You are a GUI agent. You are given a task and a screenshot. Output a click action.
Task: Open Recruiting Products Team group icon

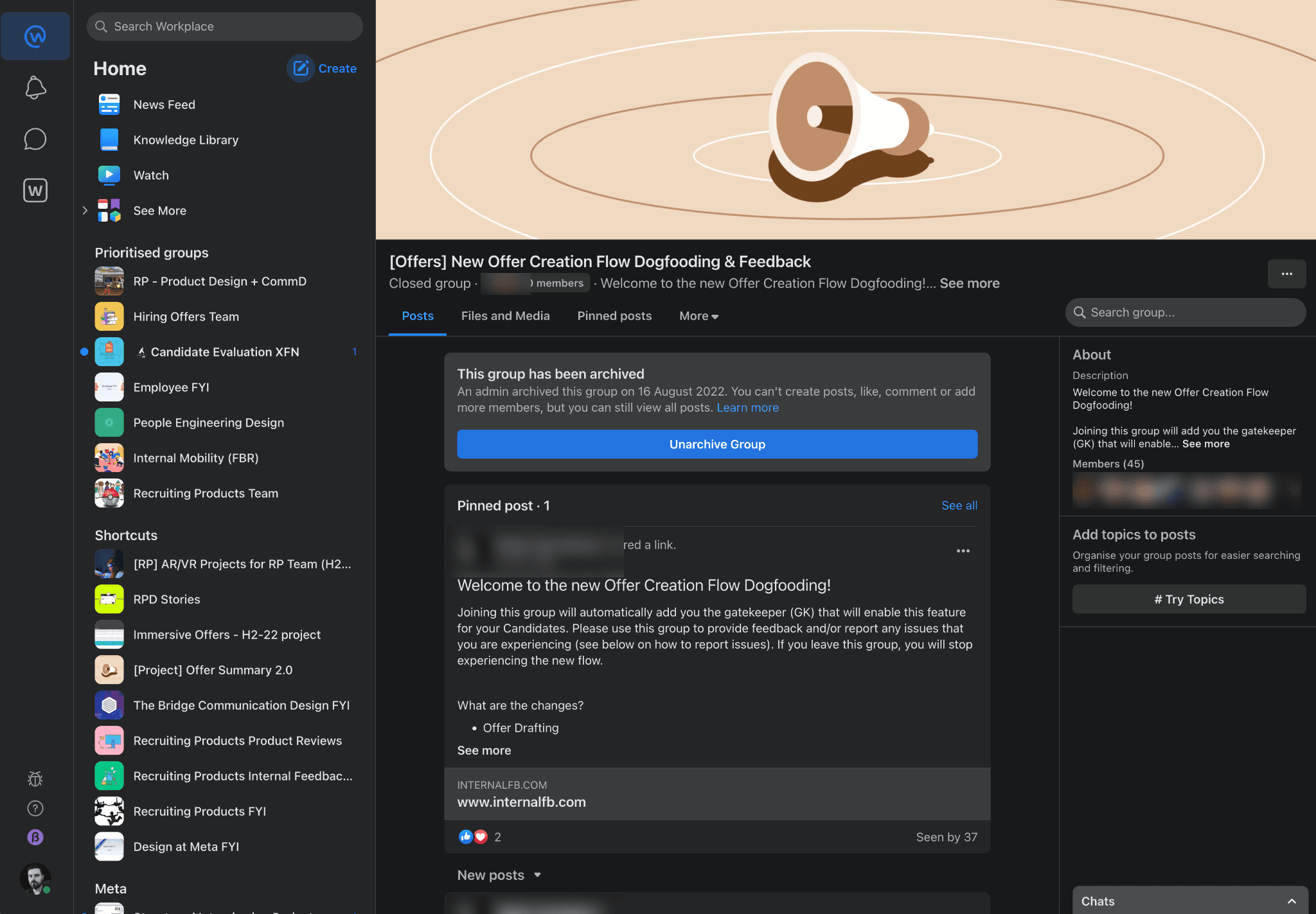(x=109, y=493)
